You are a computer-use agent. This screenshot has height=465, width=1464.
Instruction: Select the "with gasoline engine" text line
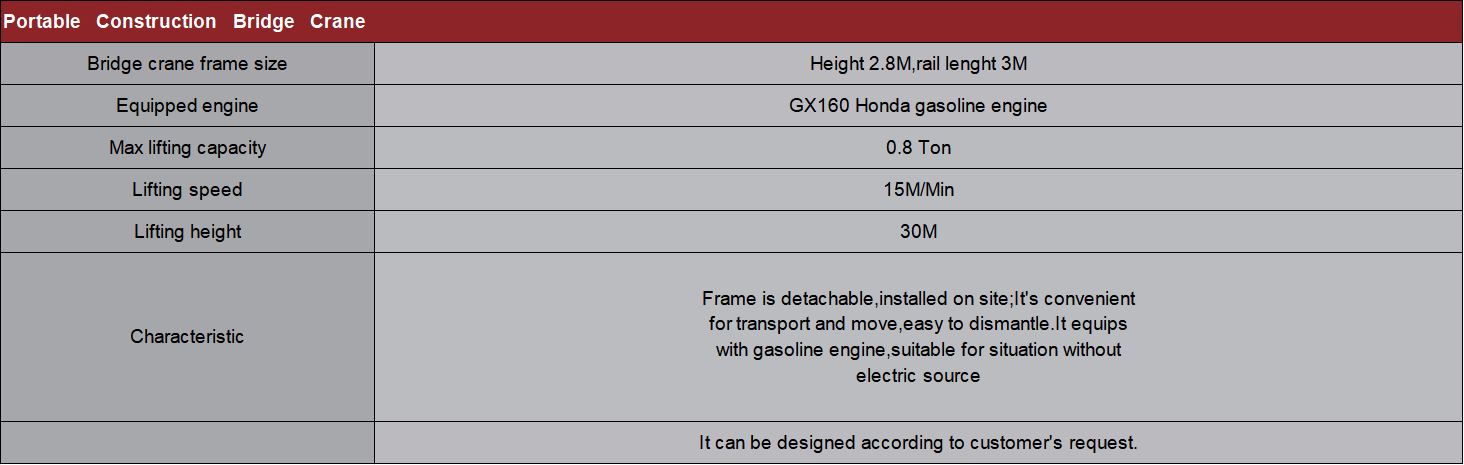918,350
